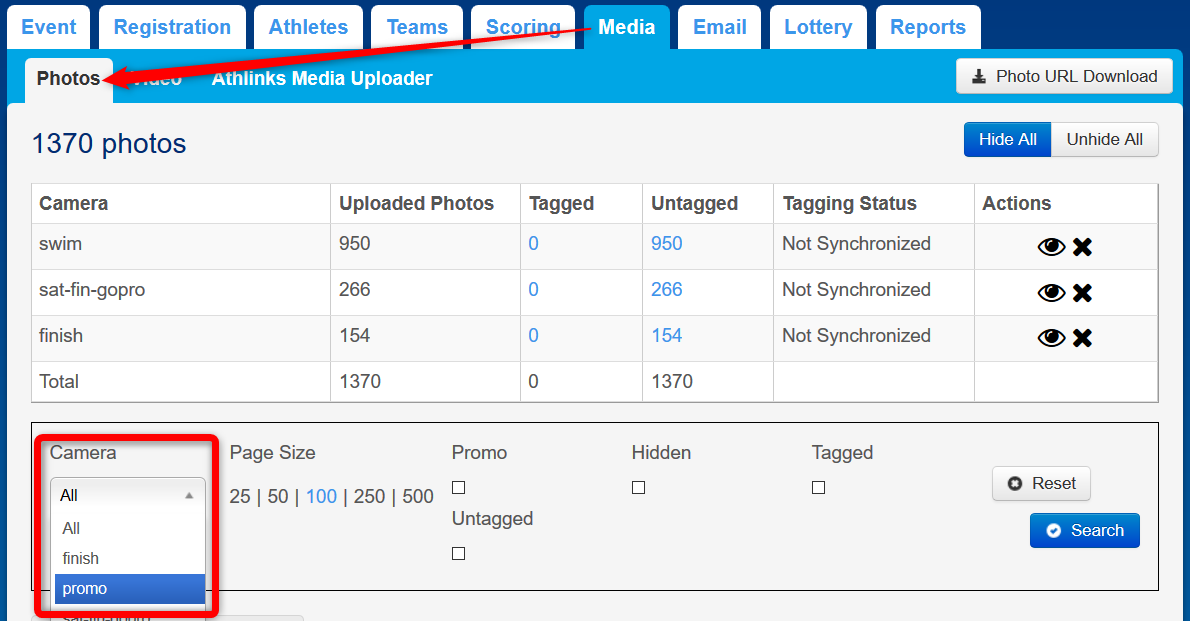Open the Camera dropdown showing All
The height and width of the screenshot is (621, 1190).
point(128,495)
